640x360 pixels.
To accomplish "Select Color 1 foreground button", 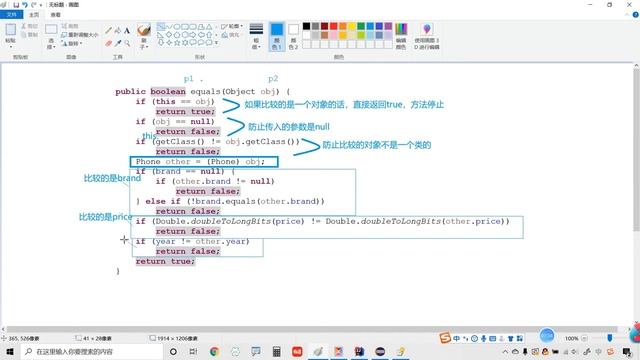I will [x=276, y=36].
